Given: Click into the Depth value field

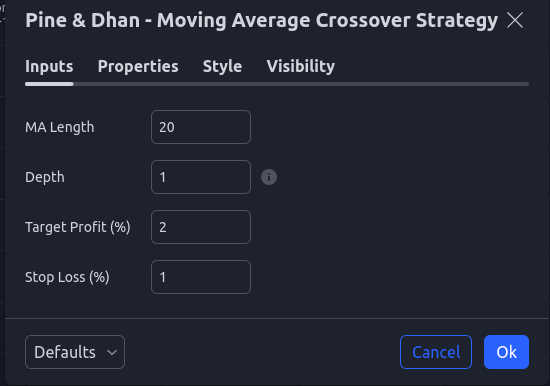Looking at the screenshot, I should (201, 177).
